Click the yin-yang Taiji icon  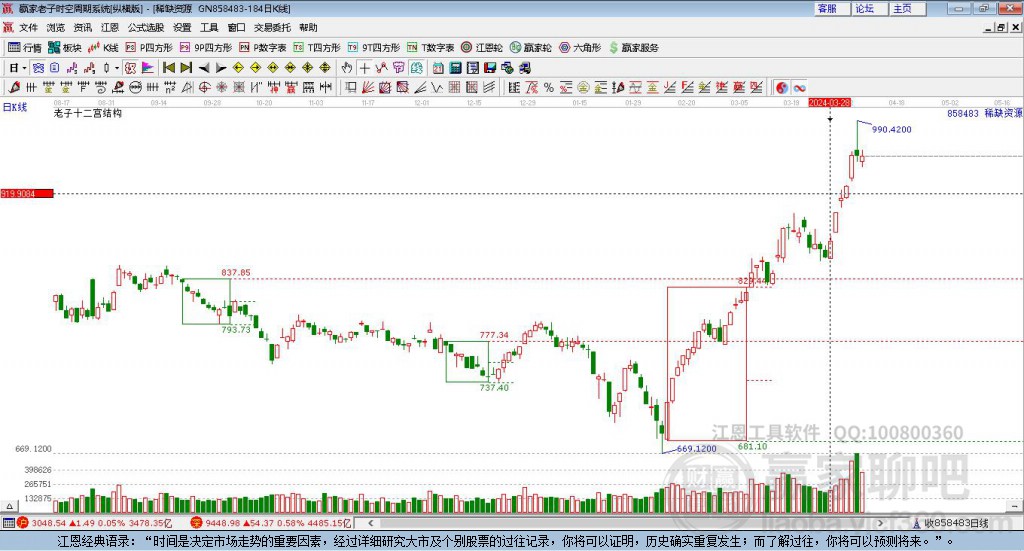click(782, 87)
